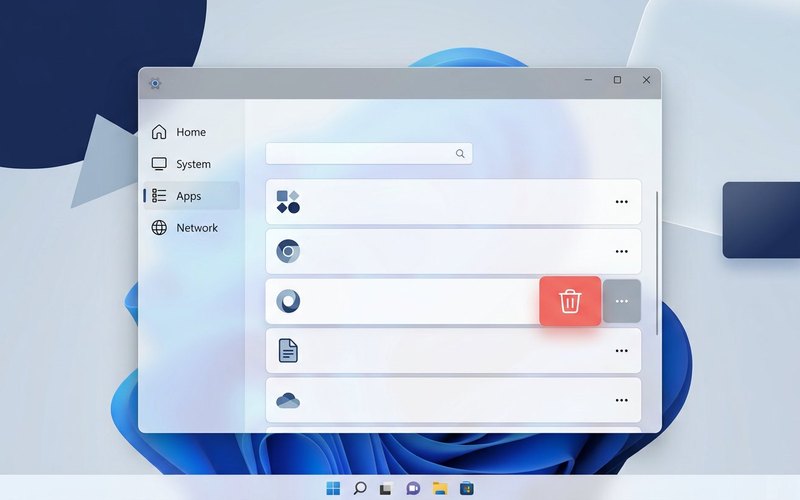Image resolution: width=800 pixels, height=500 pixels.
Task: Click the Apps list icon
Action: click(159, 196)
